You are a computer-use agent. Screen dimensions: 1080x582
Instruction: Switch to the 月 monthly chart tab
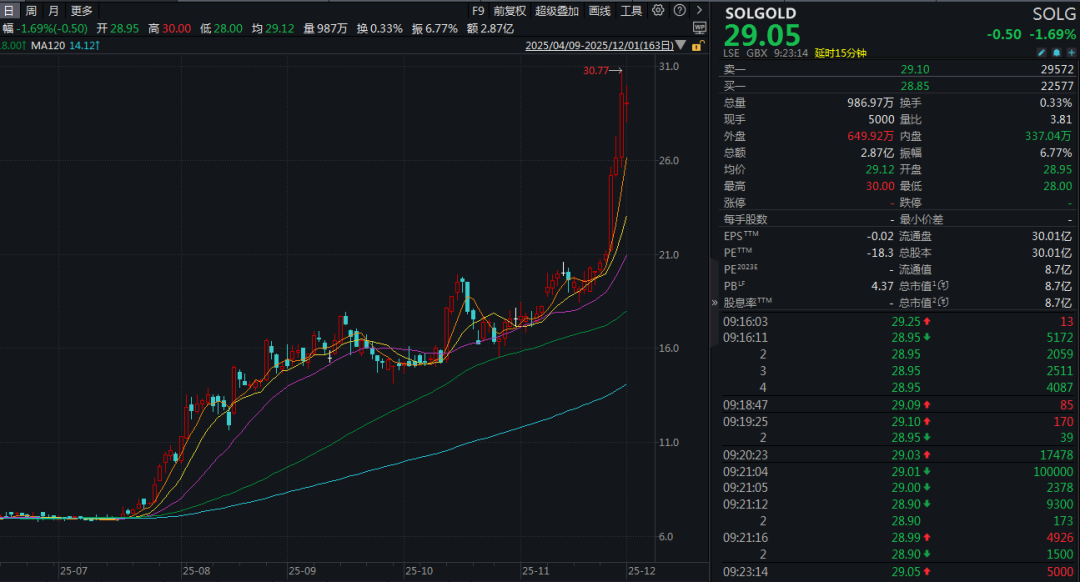(x=54, y=11)
